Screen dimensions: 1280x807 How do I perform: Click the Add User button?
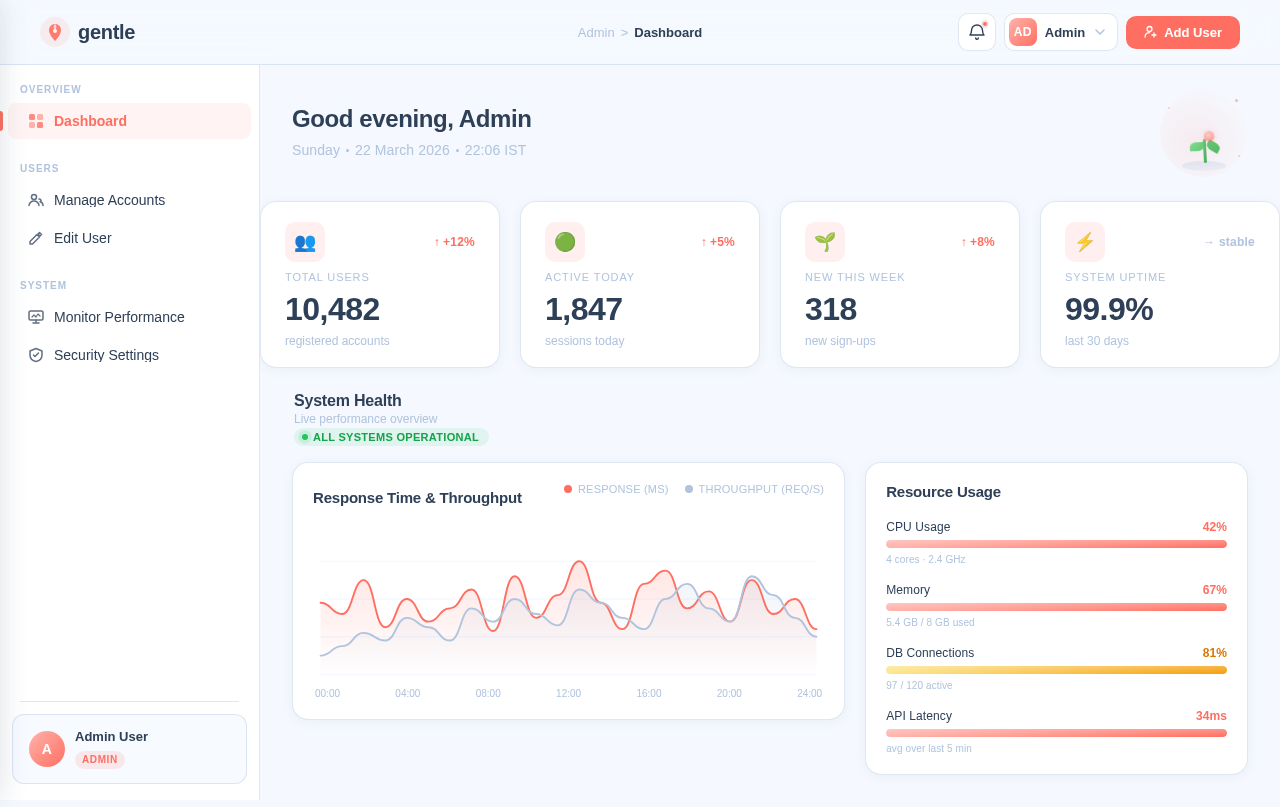(1182, 32)
